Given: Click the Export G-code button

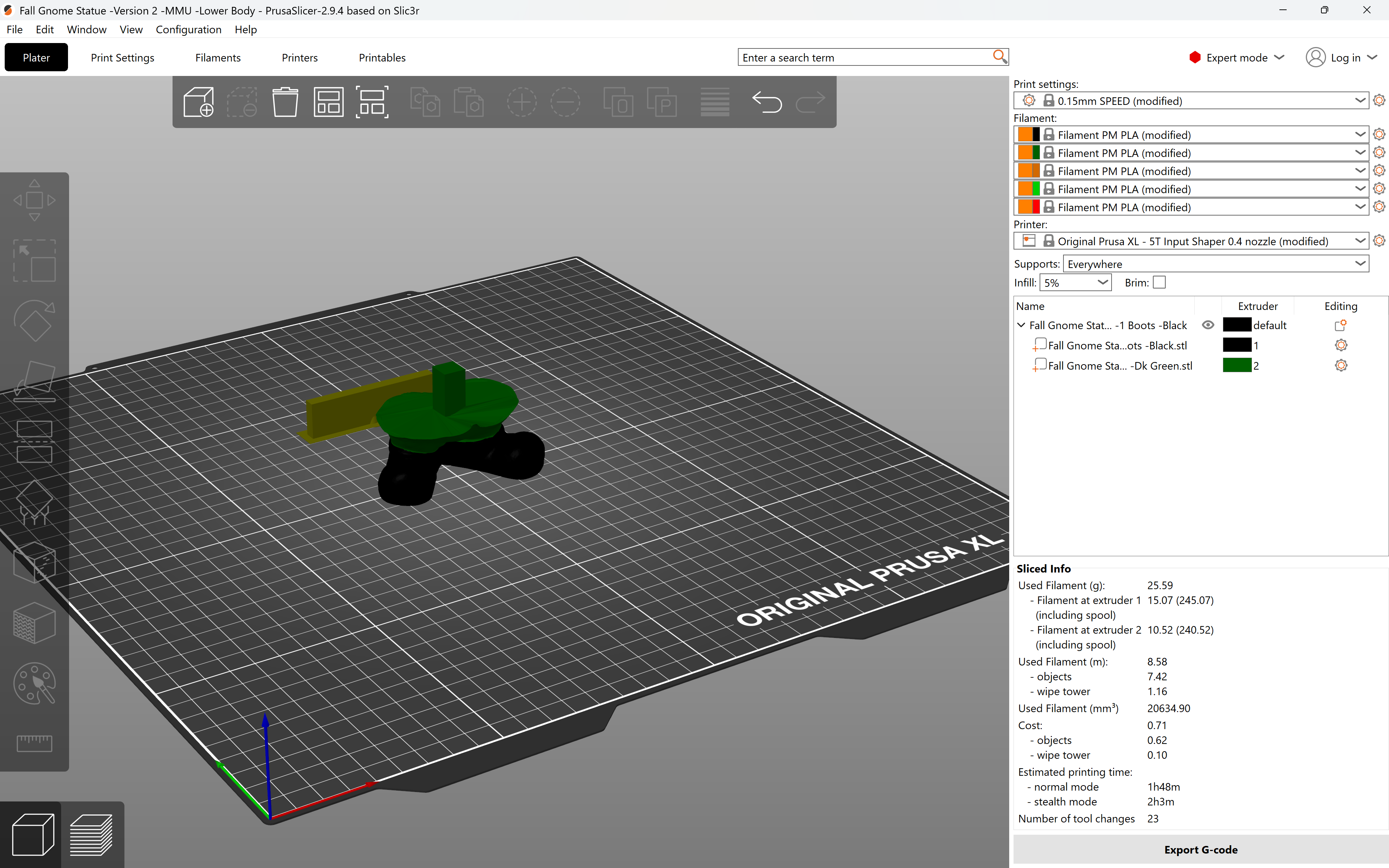Looking at the screenshot, I should (x=1201, y=850).
